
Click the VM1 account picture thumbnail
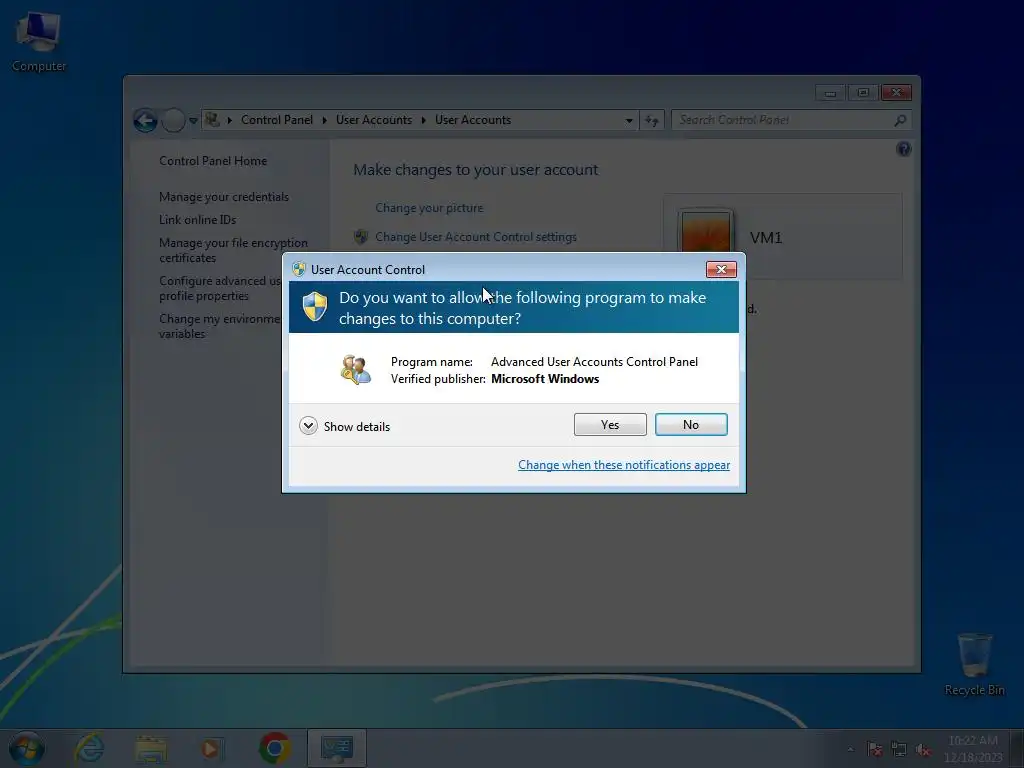pyautogui.click(x=705, y=232)
